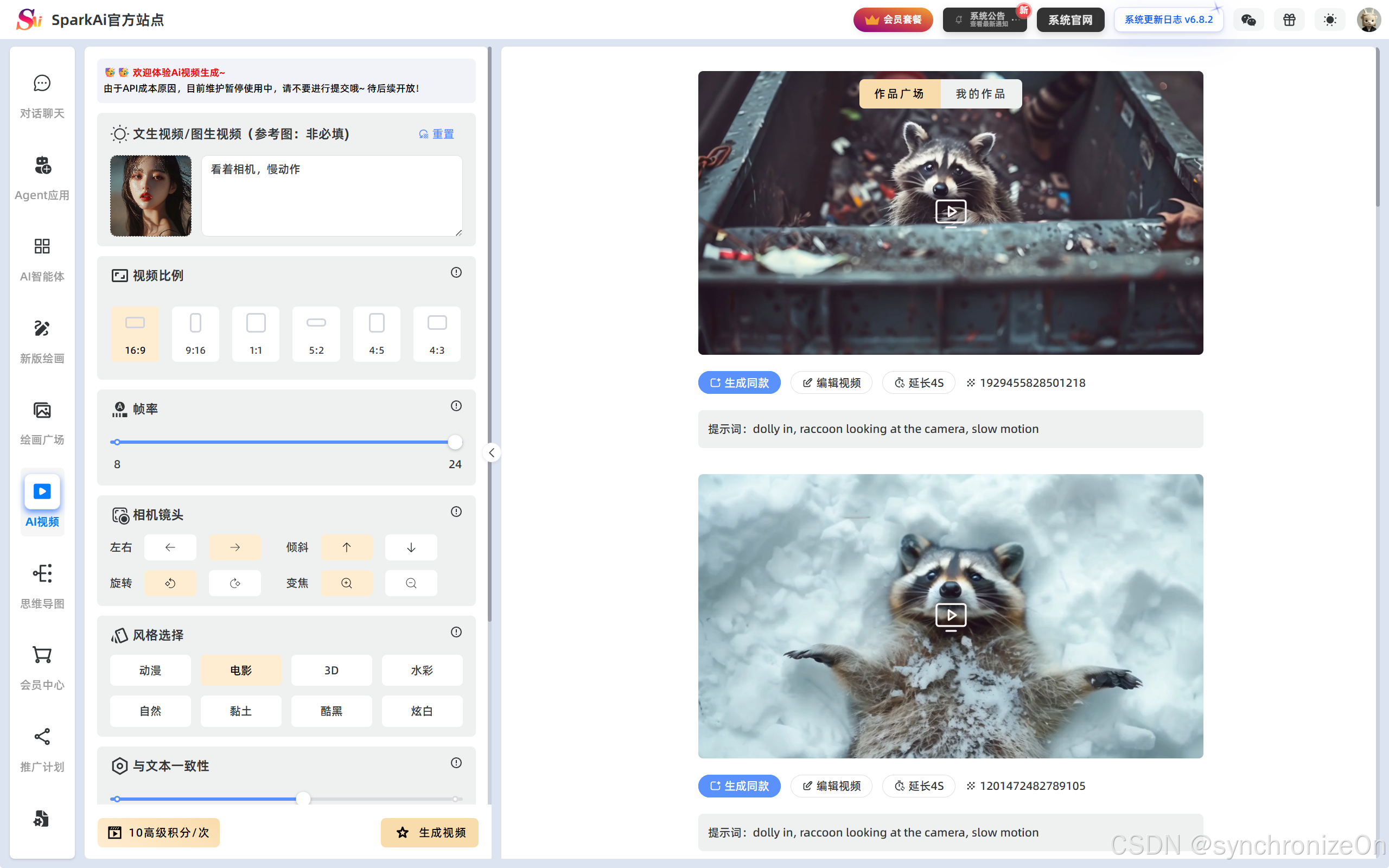Select the 水彩 style option

tap(422, 670)
